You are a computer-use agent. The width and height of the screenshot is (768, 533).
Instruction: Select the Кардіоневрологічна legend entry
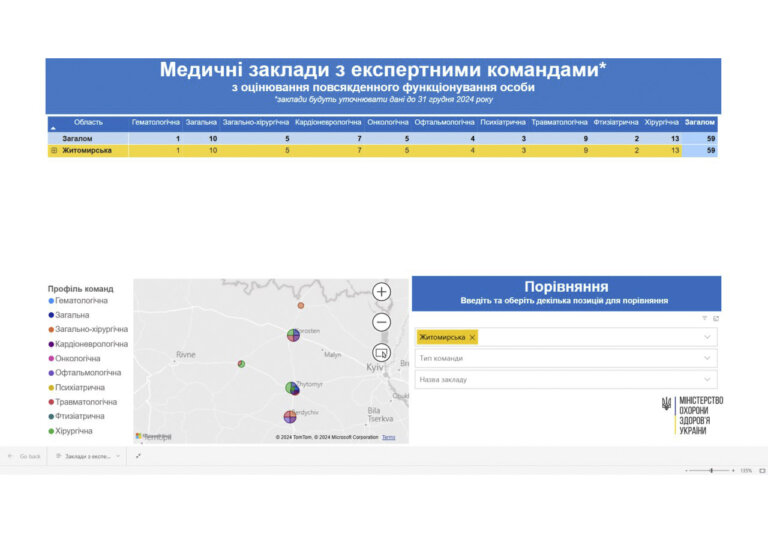(88, 344)
